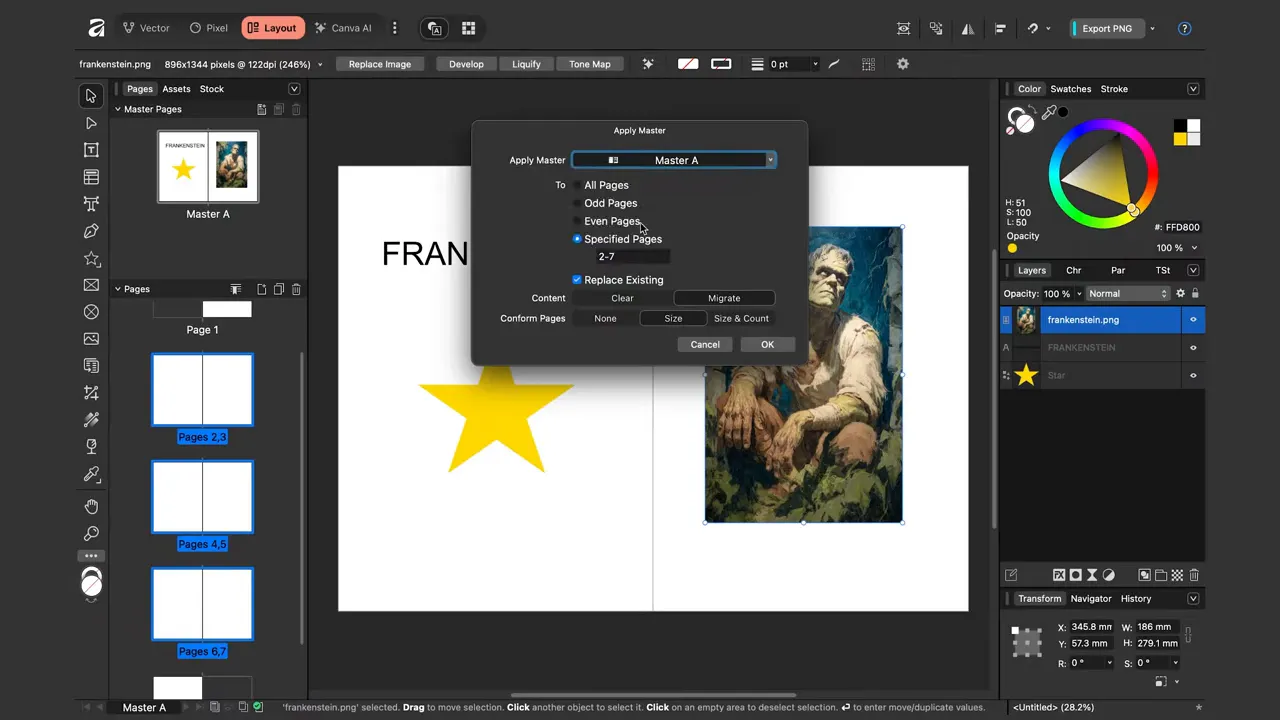Select the Pen tool
Image resolution: width=1280 pixels, height=720 pixels.
tap(91, 231)
